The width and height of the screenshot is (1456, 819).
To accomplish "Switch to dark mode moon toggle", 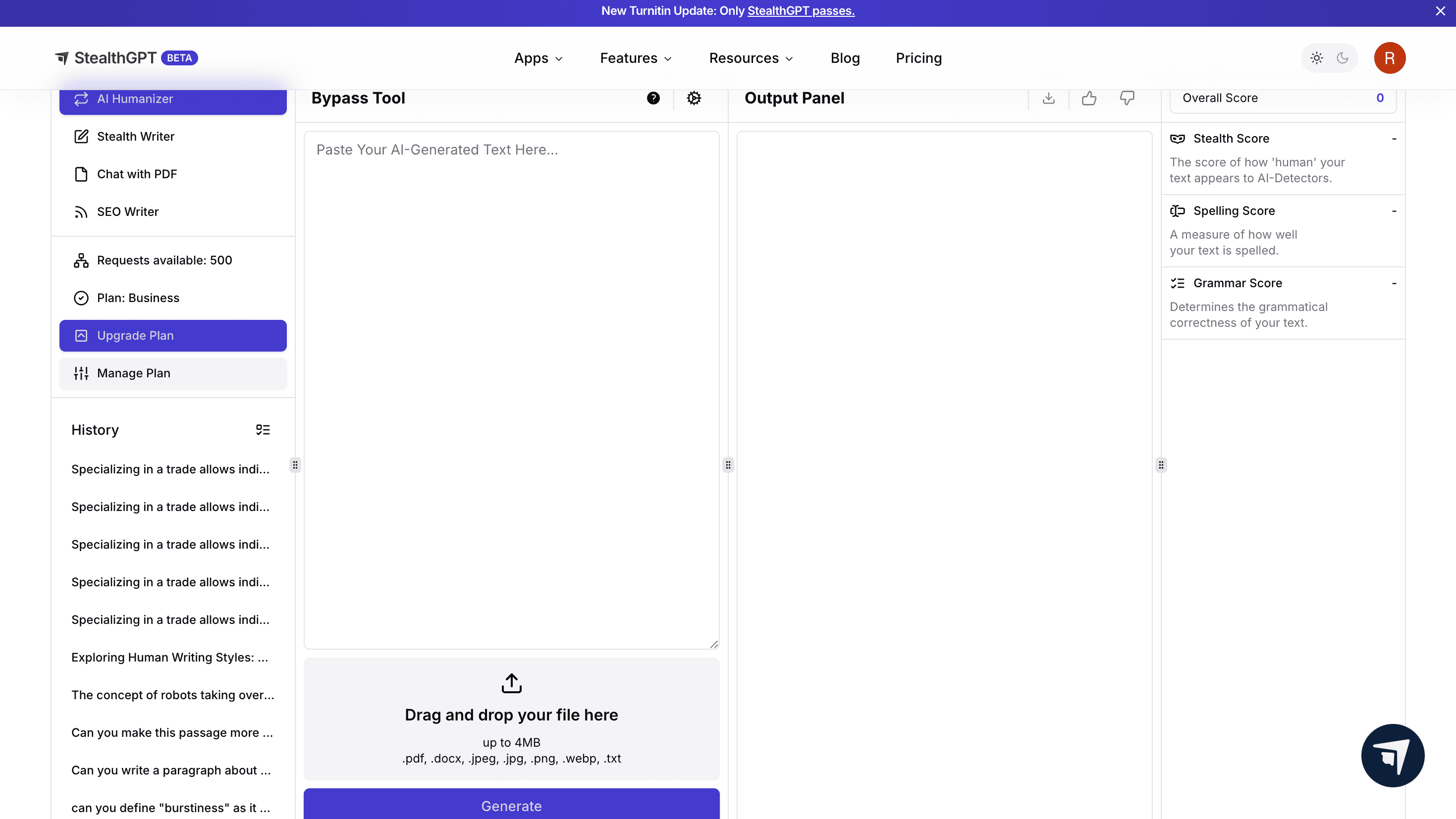I will 1343,58.
